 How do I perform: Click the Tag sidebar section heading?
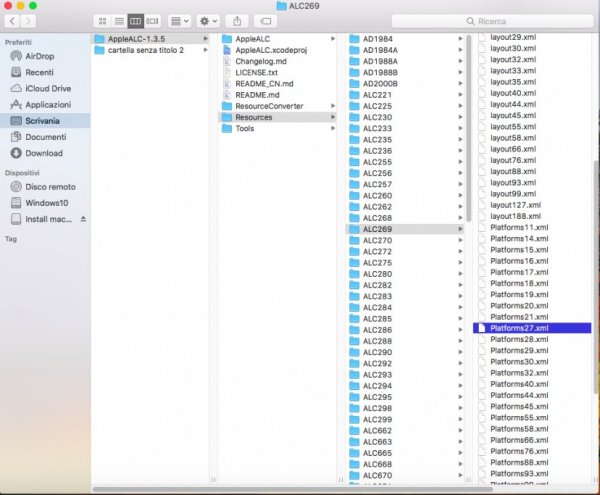[11, 239]
